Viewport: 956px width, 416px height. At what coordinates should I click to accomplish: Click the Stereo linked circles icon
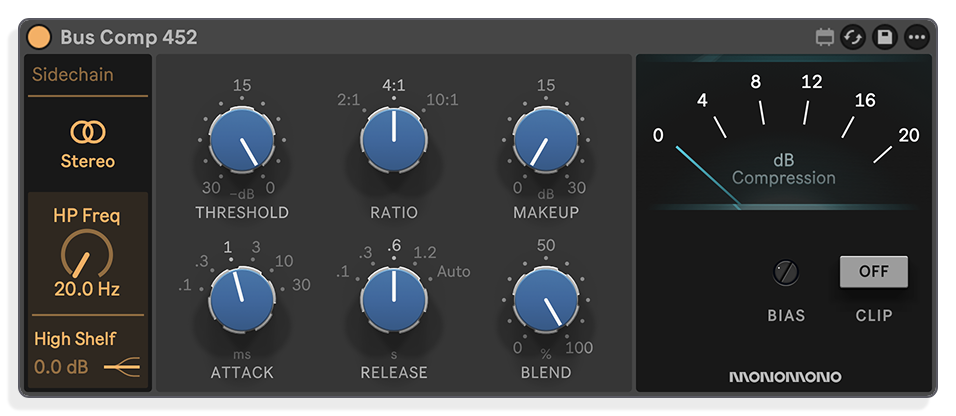88,132
